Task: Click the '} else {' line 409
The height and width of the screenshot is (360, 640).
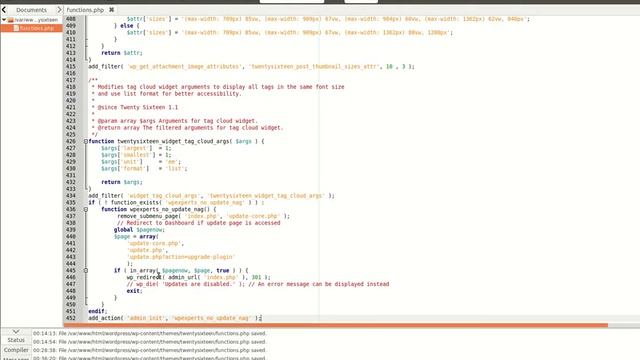Action: (127, 26)
